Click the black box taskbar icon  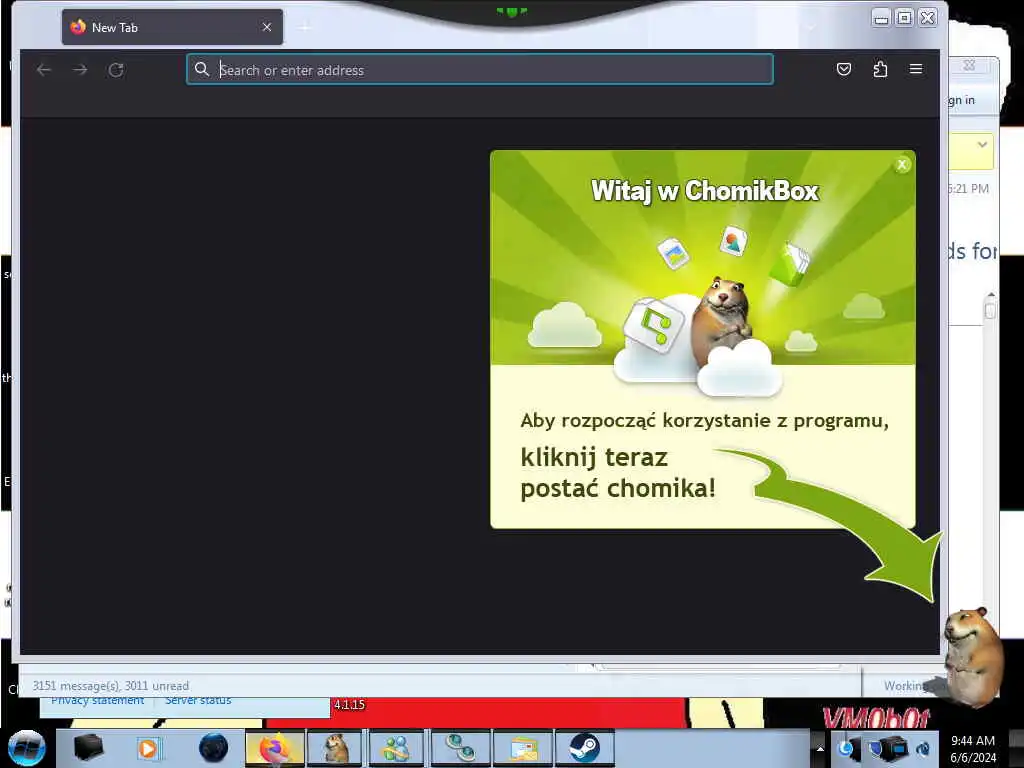point(88,748)
